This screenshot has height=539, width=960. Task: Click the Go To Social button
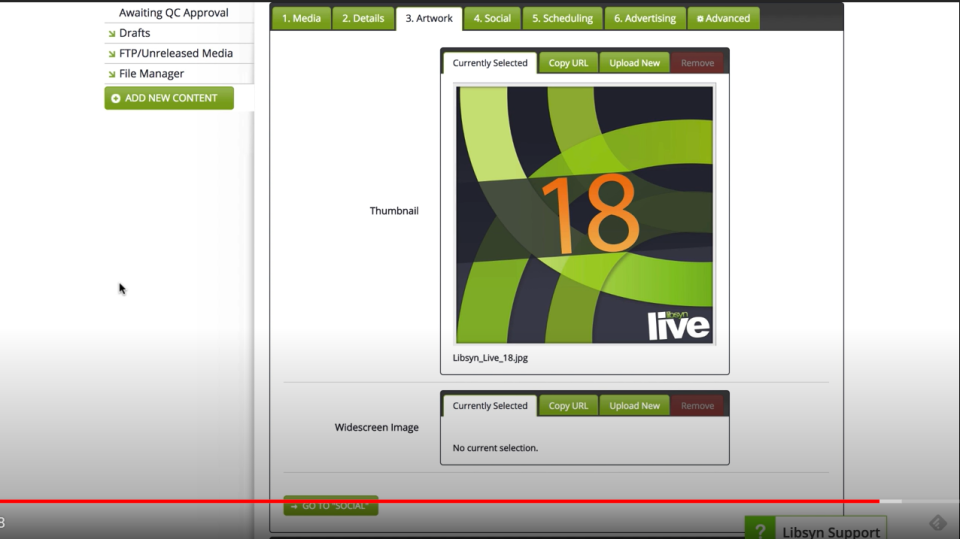click(x=331, y=506)
